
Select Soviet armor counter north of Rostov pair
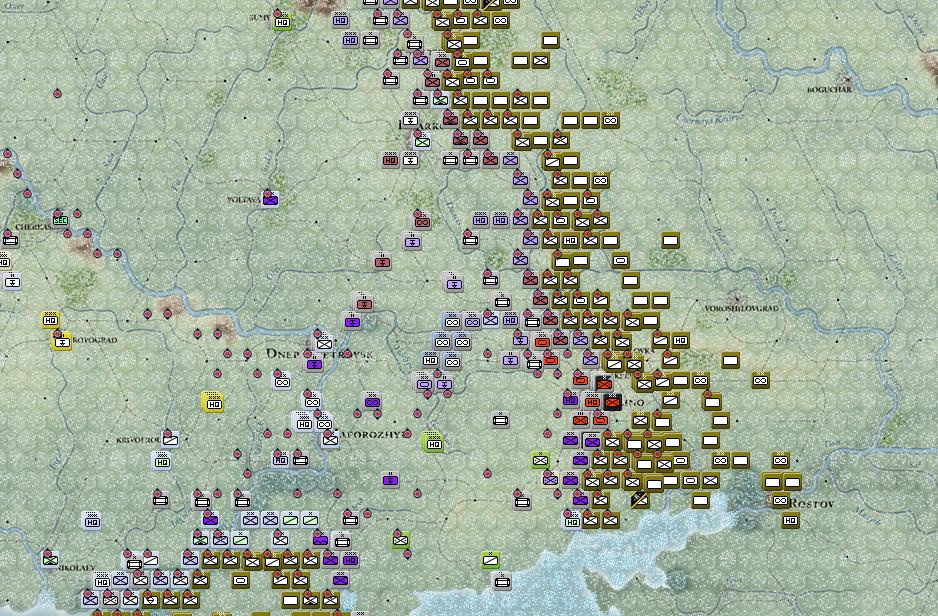coord(780,461)
